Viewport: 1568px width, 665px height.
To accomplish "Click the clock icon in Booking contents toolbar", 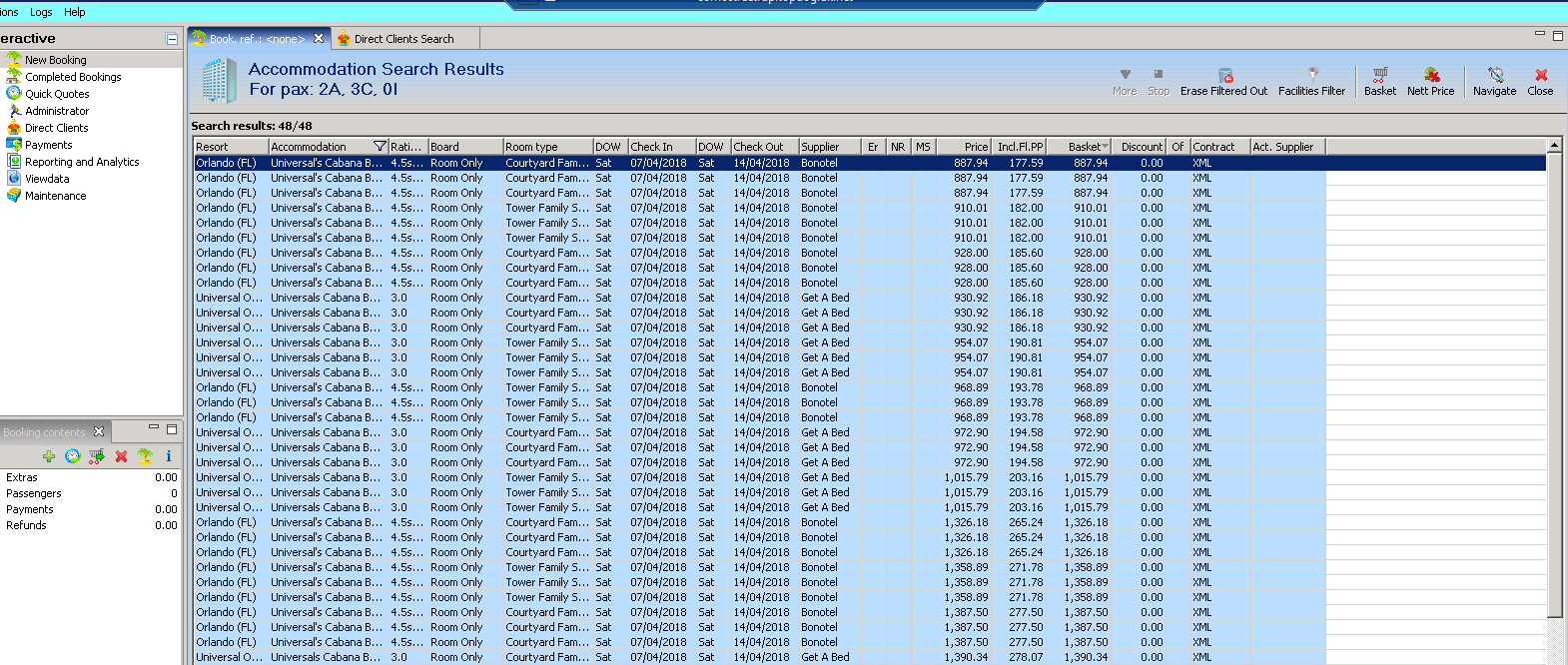I will (72, 456).
